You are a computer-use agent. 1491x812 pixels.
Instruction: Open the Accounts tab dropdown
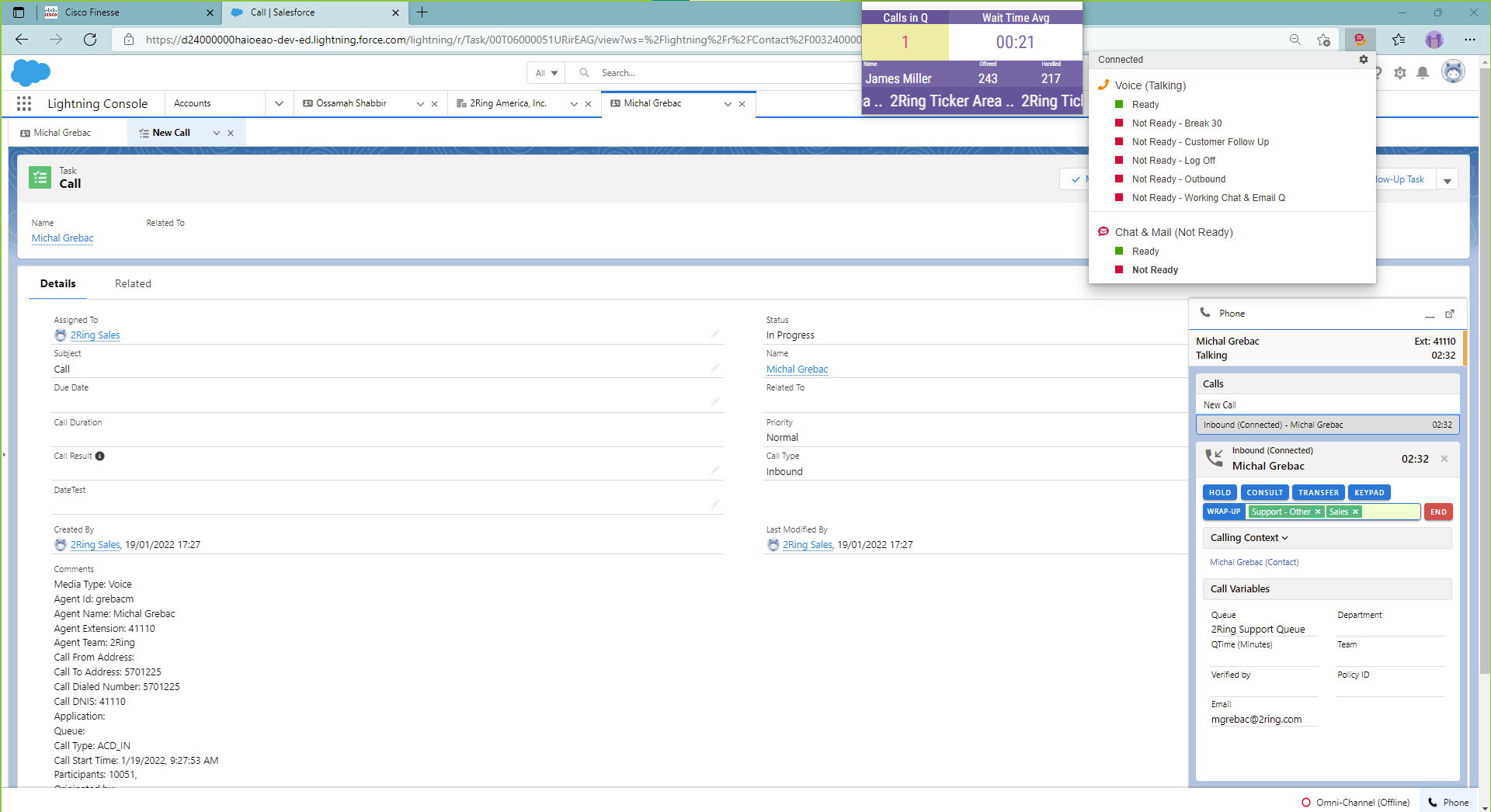279,103
